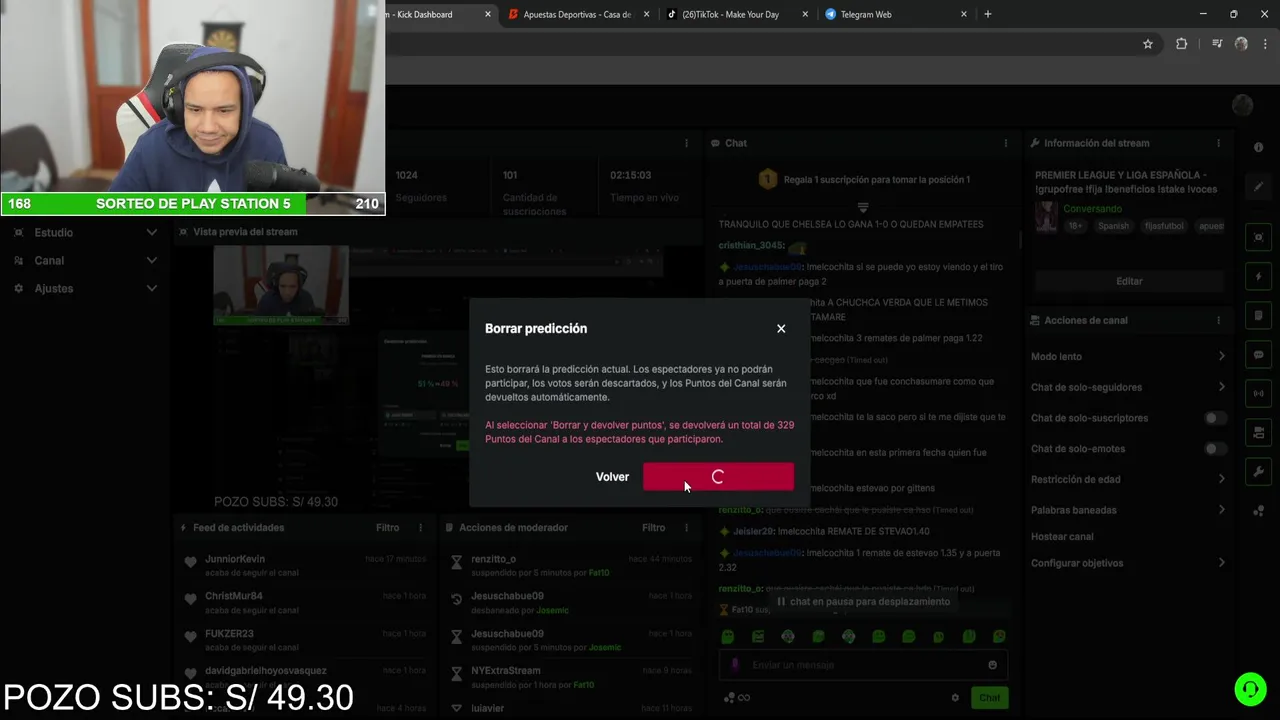Open the browser extensions puzzle icon

pyautogui.click(x=1182, y=44)
